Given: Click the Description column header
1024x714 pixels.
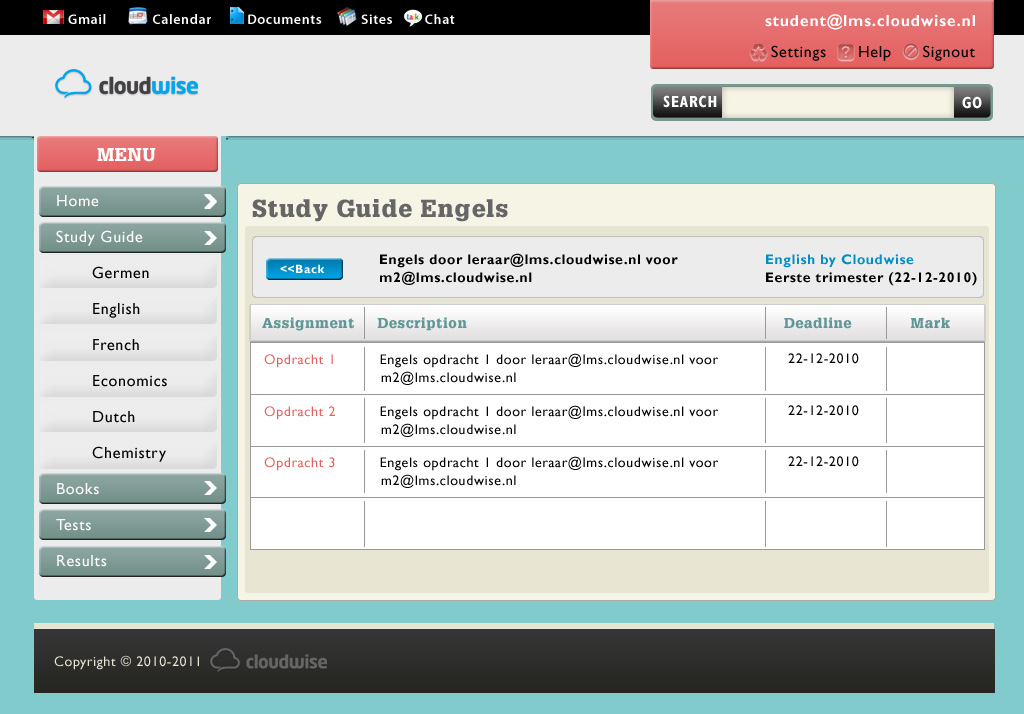Looking at the screenshot, I should point(422,323).
